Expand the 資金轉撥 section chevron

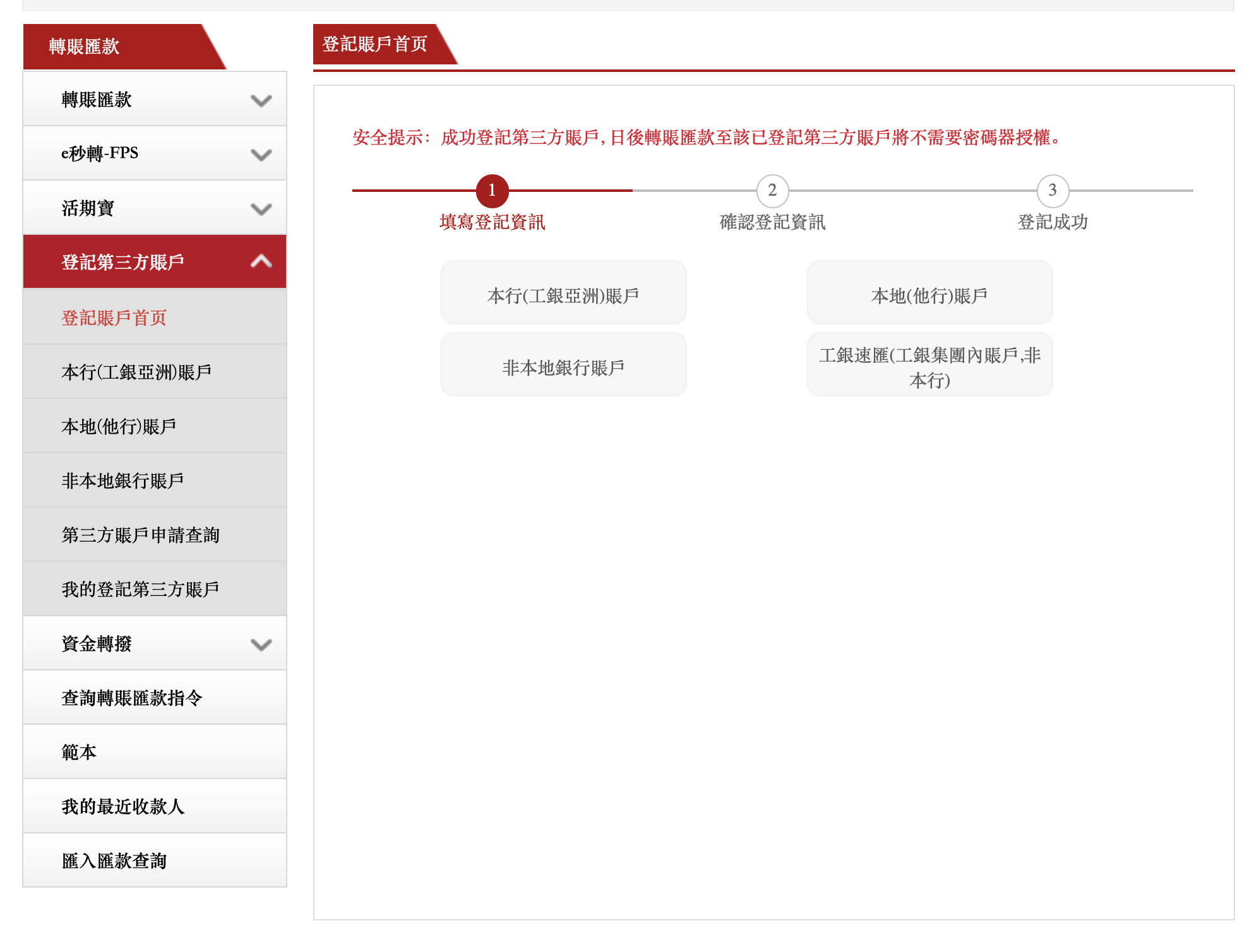click(x=261, y=645)
